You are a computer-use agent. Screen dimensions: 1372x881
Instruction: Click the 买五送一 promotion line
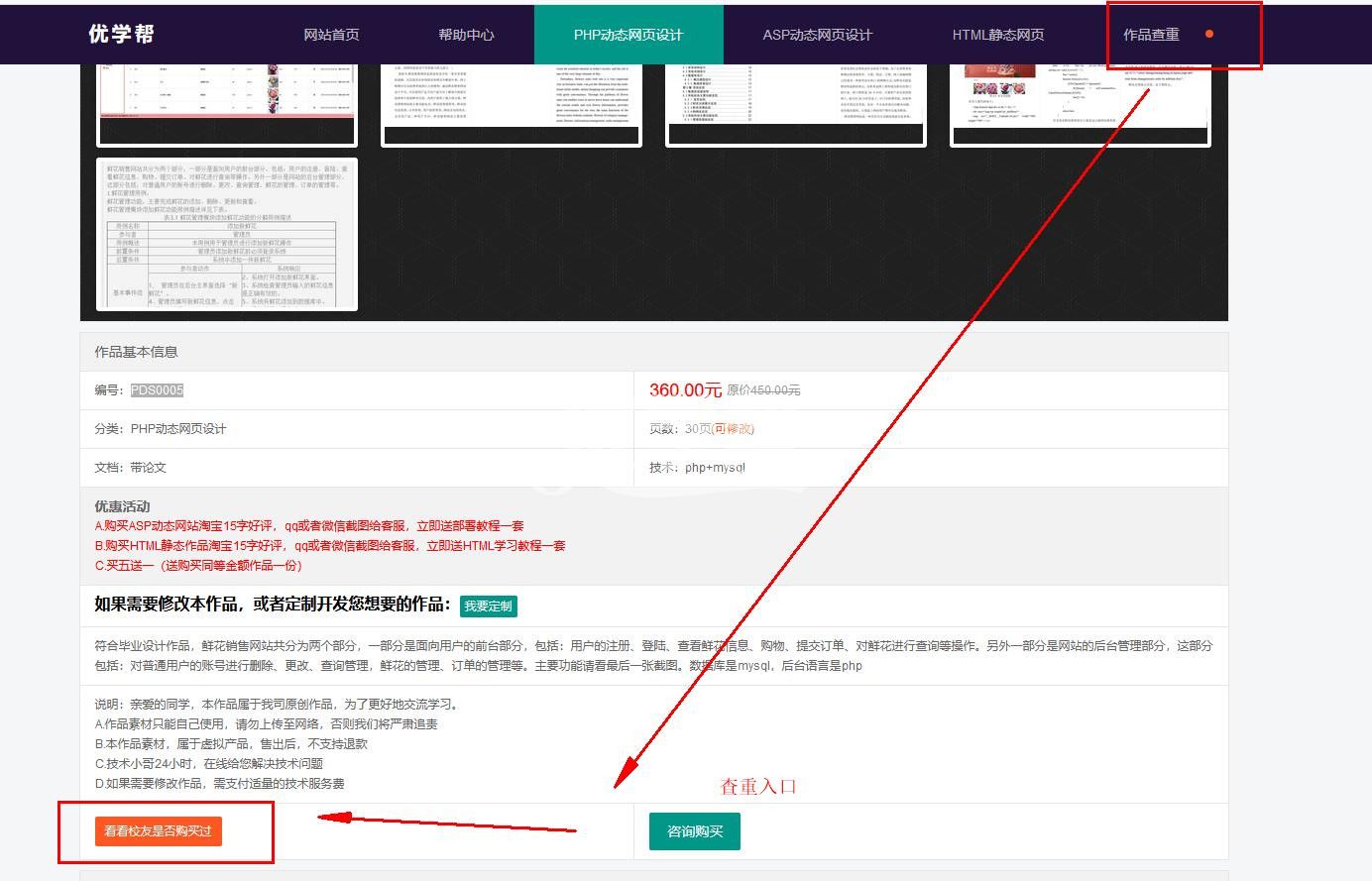pos(198,566)
